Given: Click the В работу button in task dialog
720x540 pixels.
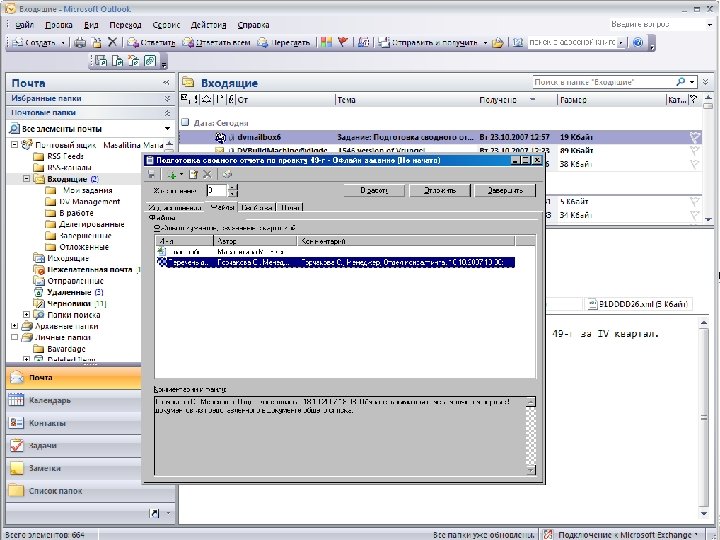Looking at the screenshot, I should pos(374,190).
